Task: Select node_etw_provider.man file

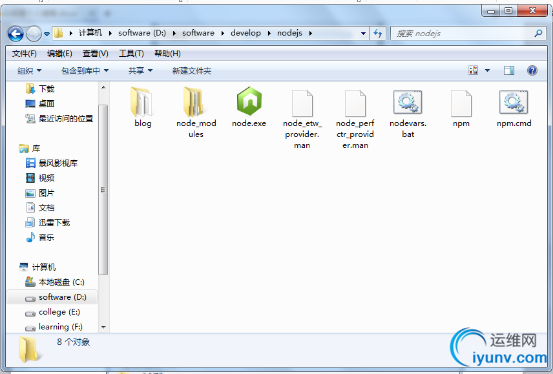Action: pyautogui.click(x=302, y=119)
